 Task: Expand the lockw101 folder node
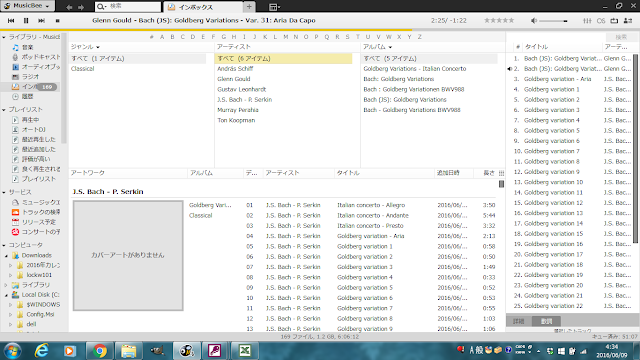11,276
